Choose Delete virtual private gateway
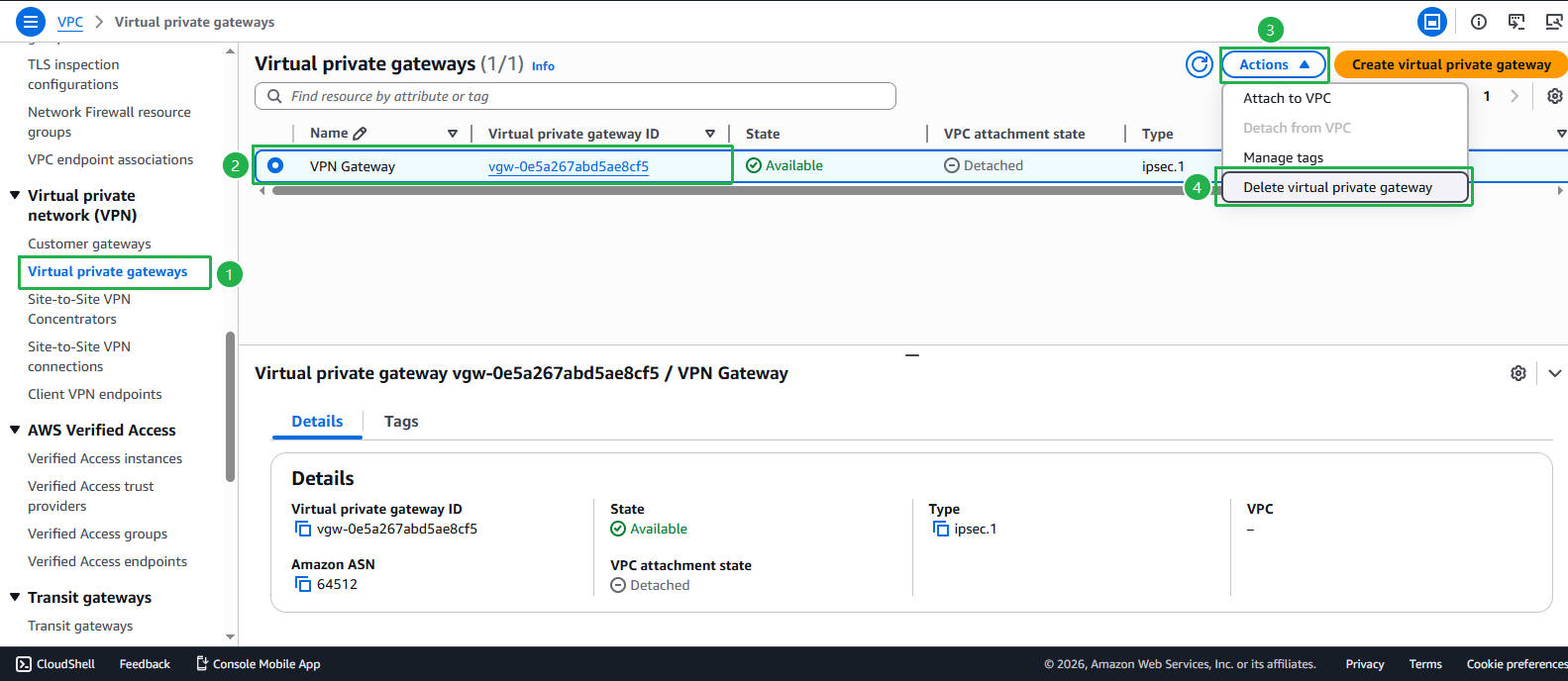 pos(1344,187)
